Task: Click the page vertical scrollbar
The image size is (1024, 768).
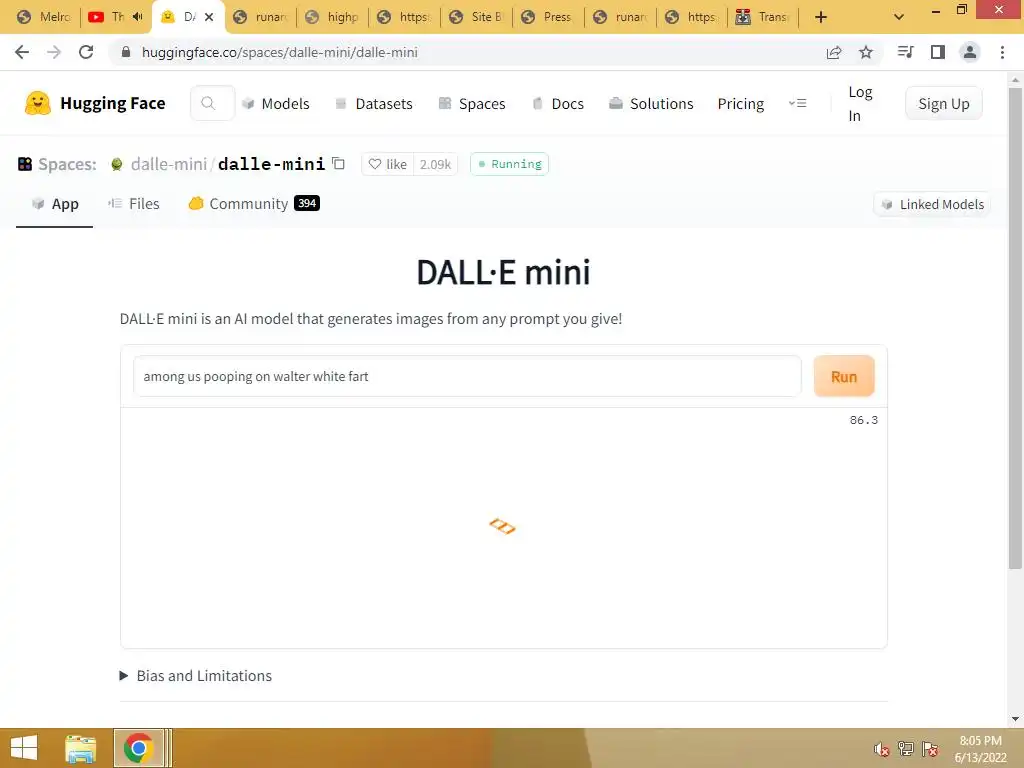Action: (1015, 327)
